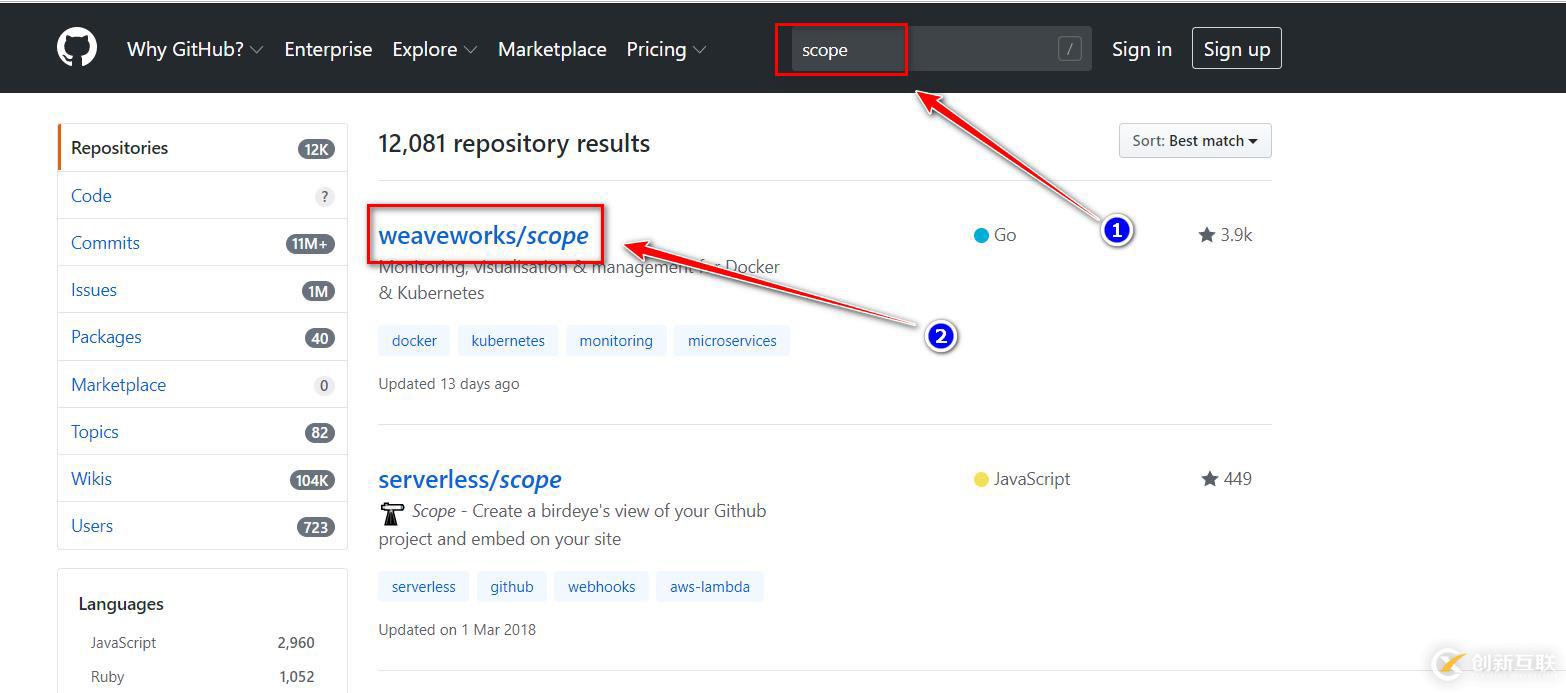Image resolution: width=1566 pixels, height=693 pixels.
Task: Select the Repositories filter
Action: pyautogui.click(x=203, y=148)
